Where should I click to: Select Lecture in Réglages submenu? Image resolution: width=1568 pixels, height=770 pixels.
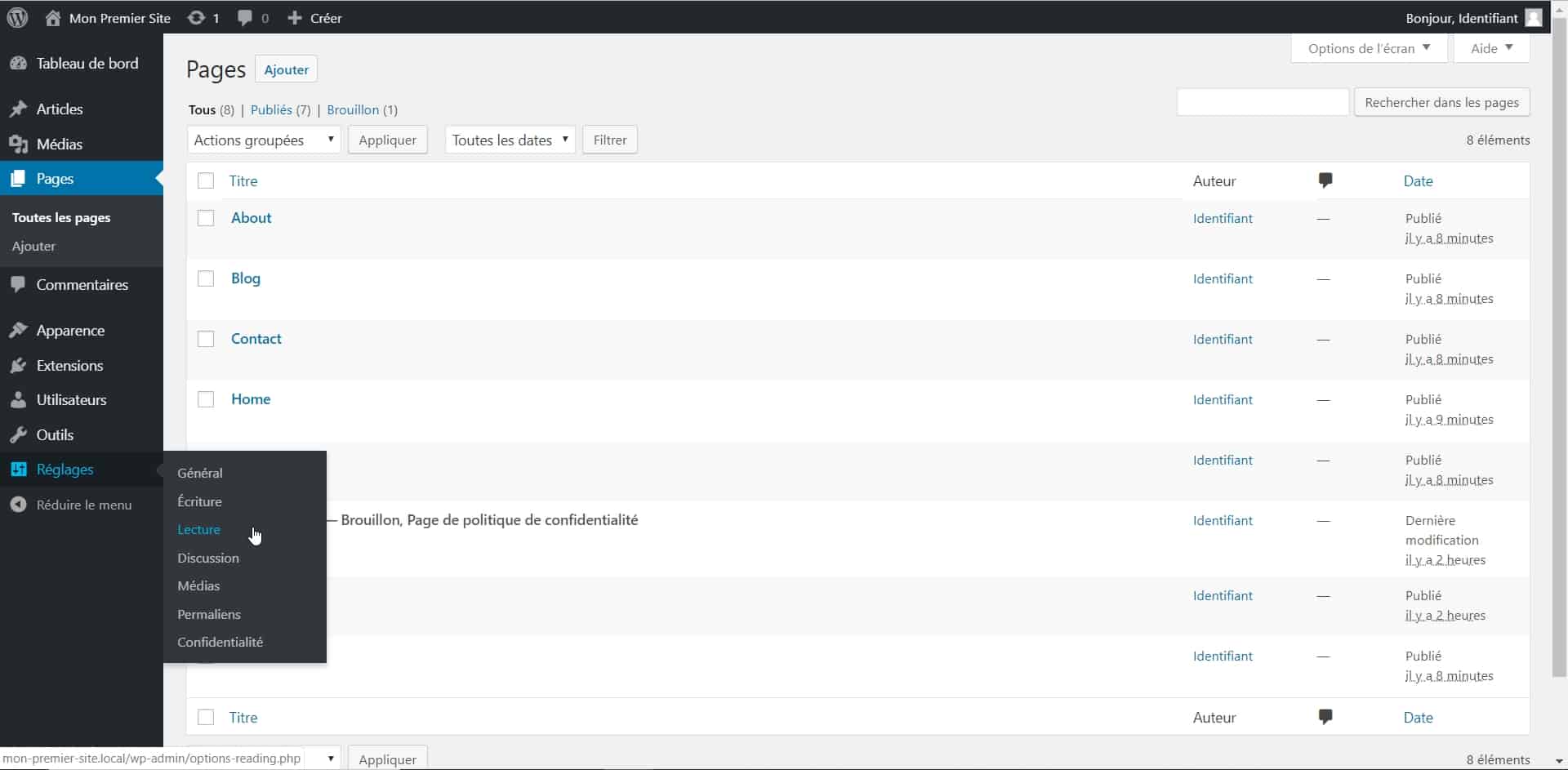[x=198, y=530]
